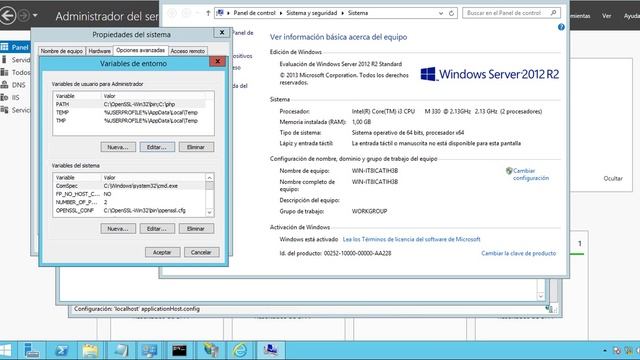
Task: Open the System Properties taskbar icon
Action: 270,350
